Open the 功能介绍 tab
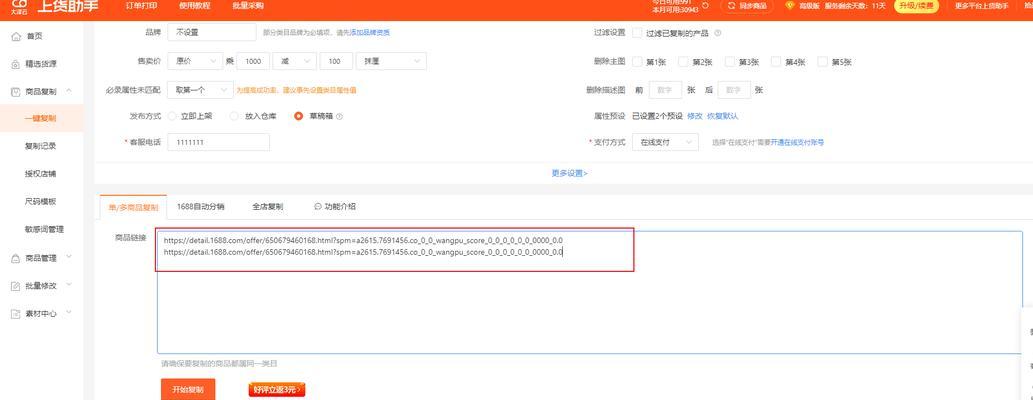The width and height of the screenshot is (1033, 400). pos(335,206)
